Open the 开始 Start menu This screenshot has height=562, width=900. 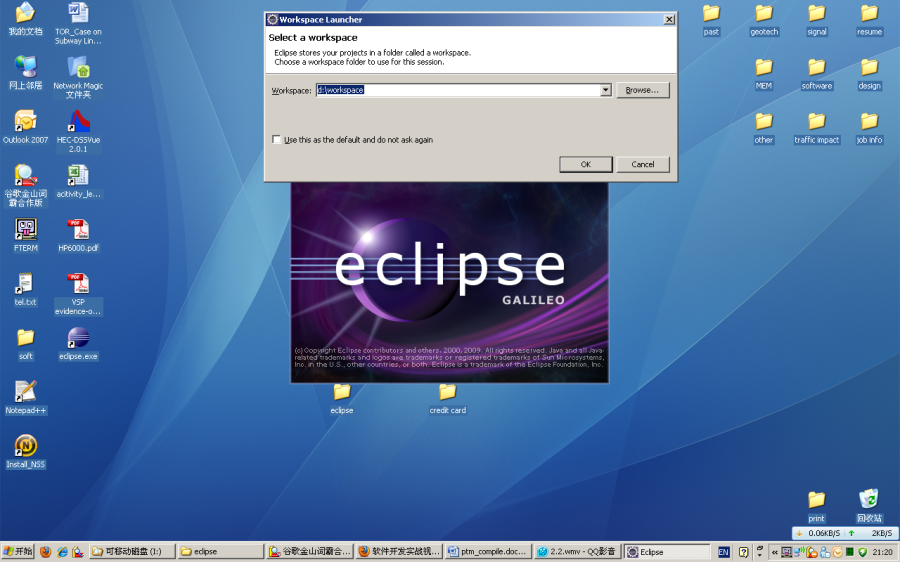pyautogui.click(x=17, y=552)
